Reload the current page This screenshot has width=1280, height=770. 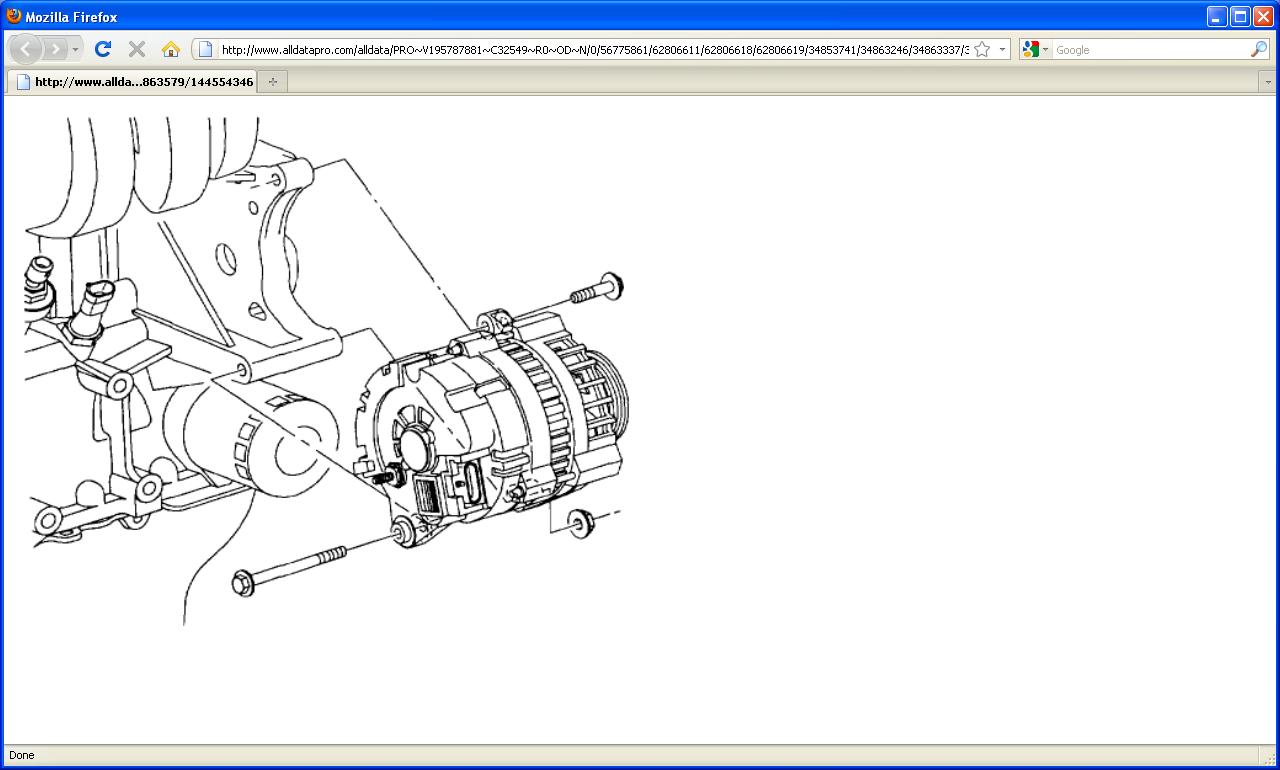[103, 49]
